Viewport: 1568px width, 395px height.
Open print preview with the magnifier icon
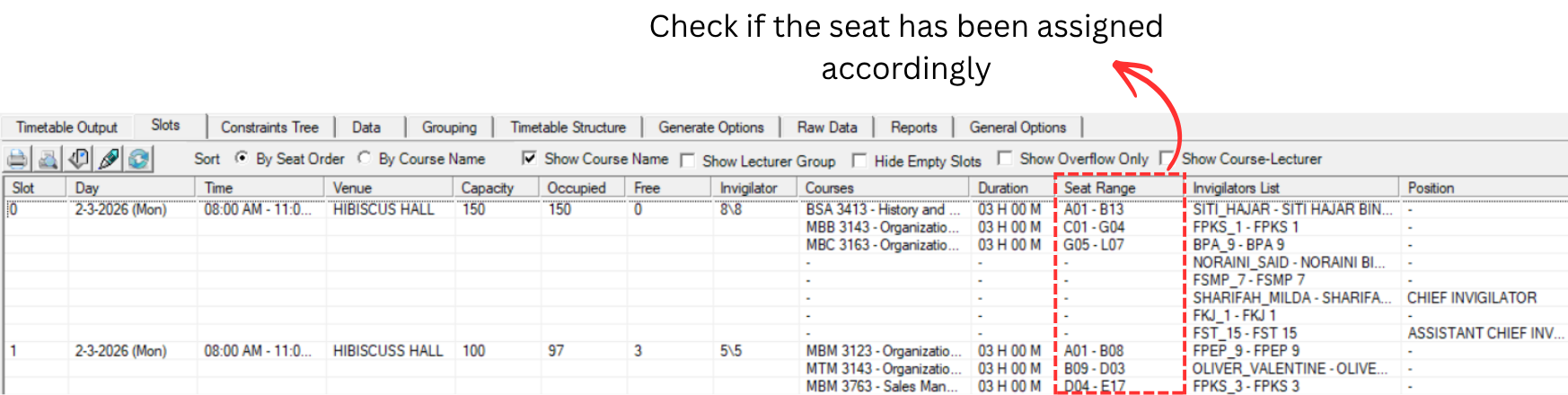[x=48, y=159]
